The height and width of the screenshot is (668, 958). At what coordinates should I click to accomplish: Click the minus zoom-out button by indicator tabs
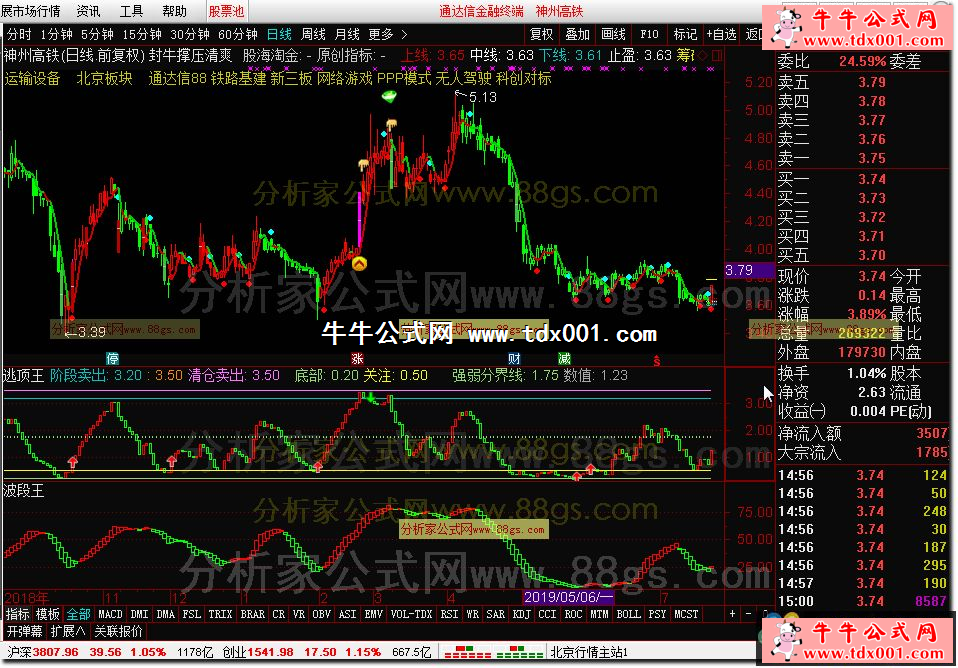point(748,613)
